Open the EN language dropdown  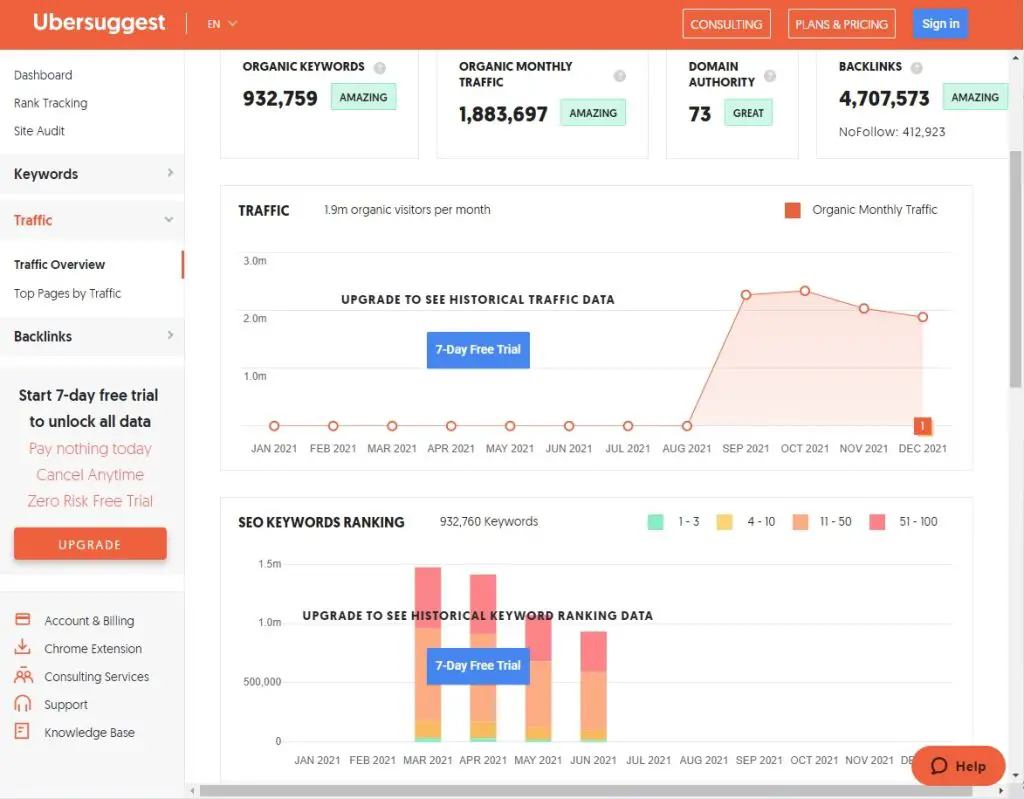(222, 24)
